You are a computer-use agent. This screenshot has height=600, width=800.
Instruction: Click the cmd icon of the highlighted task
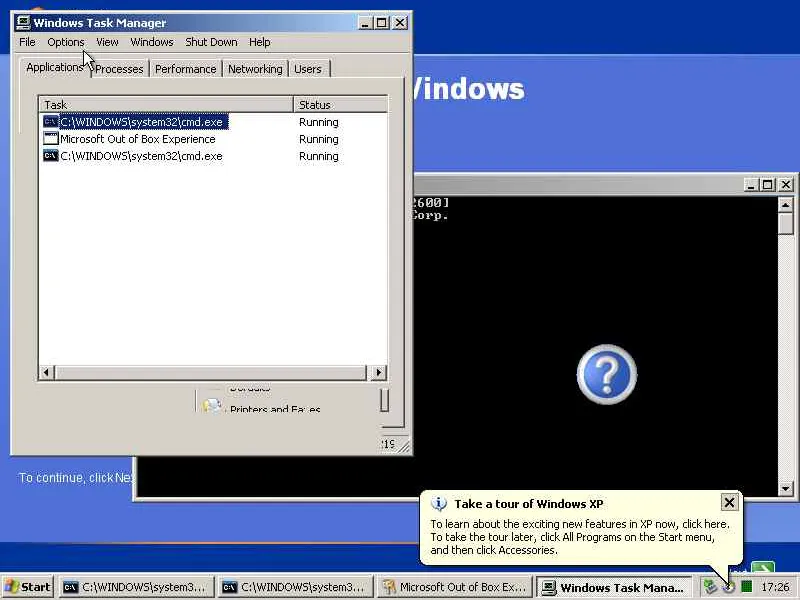coord(51,121)
